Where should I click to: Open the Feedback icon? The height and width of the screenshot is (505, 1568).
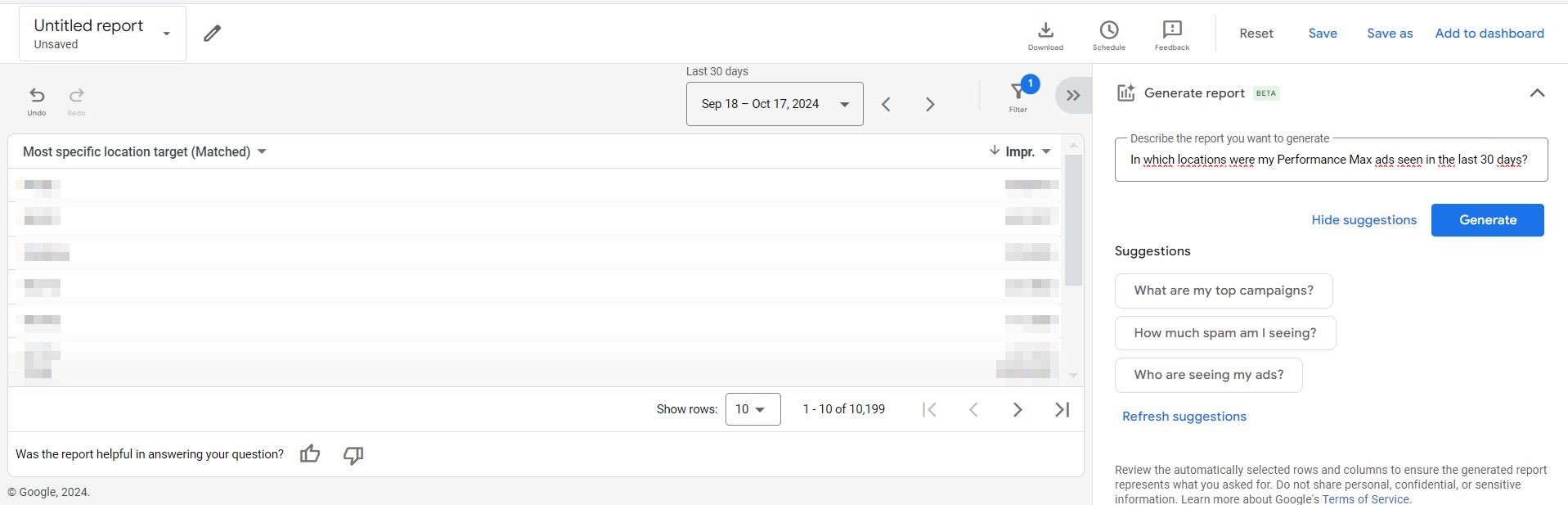1171,36
